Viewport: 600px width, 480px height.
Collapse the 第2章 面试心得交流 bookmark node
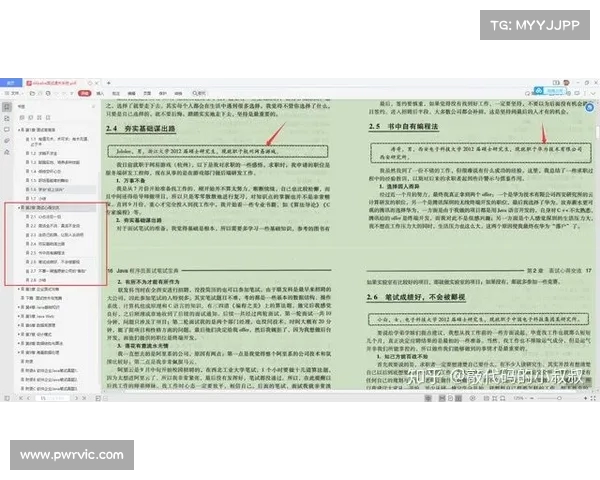(19, 207)
